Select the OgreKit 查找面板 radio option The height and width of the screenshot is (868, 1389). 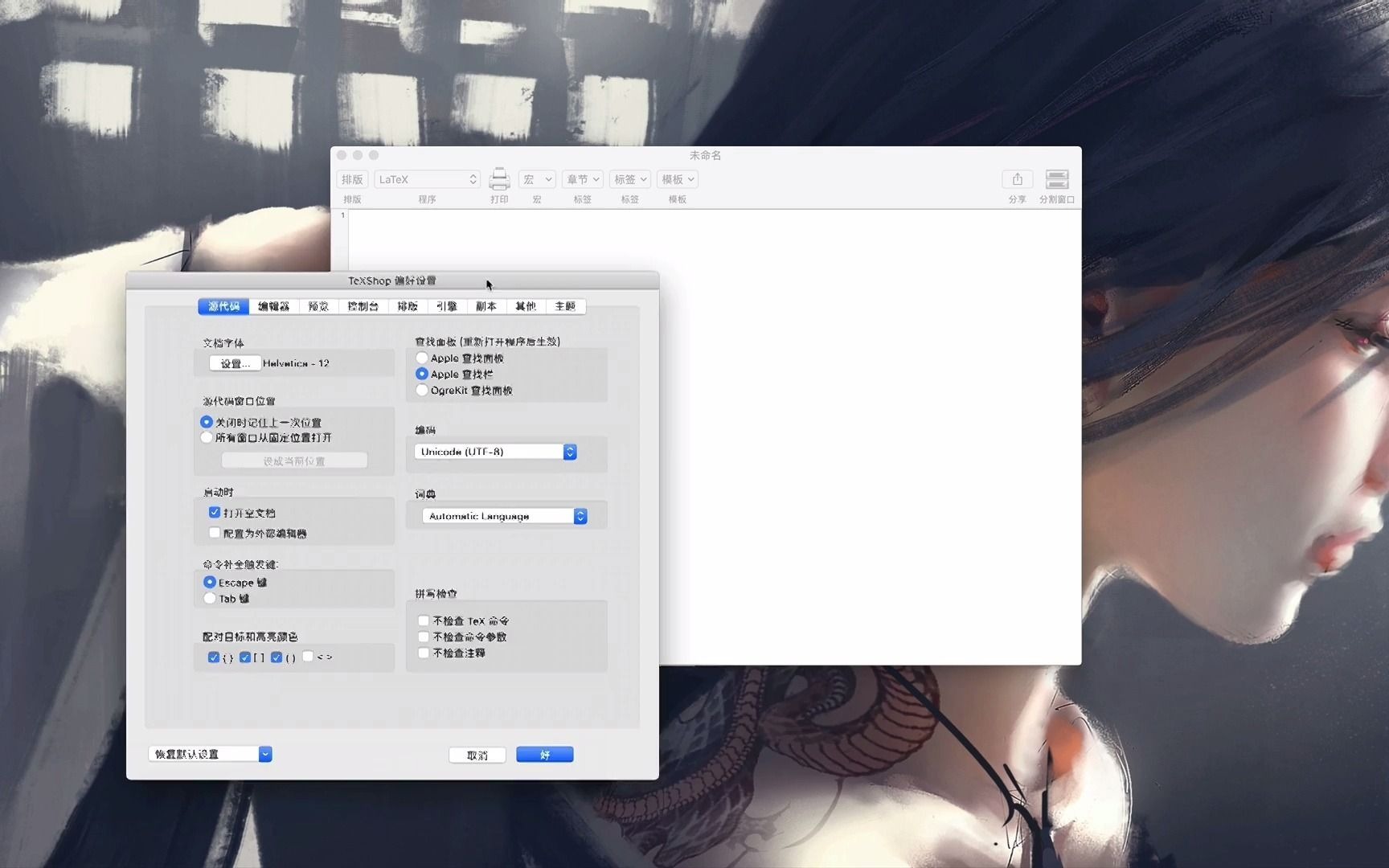click(422, 391)
